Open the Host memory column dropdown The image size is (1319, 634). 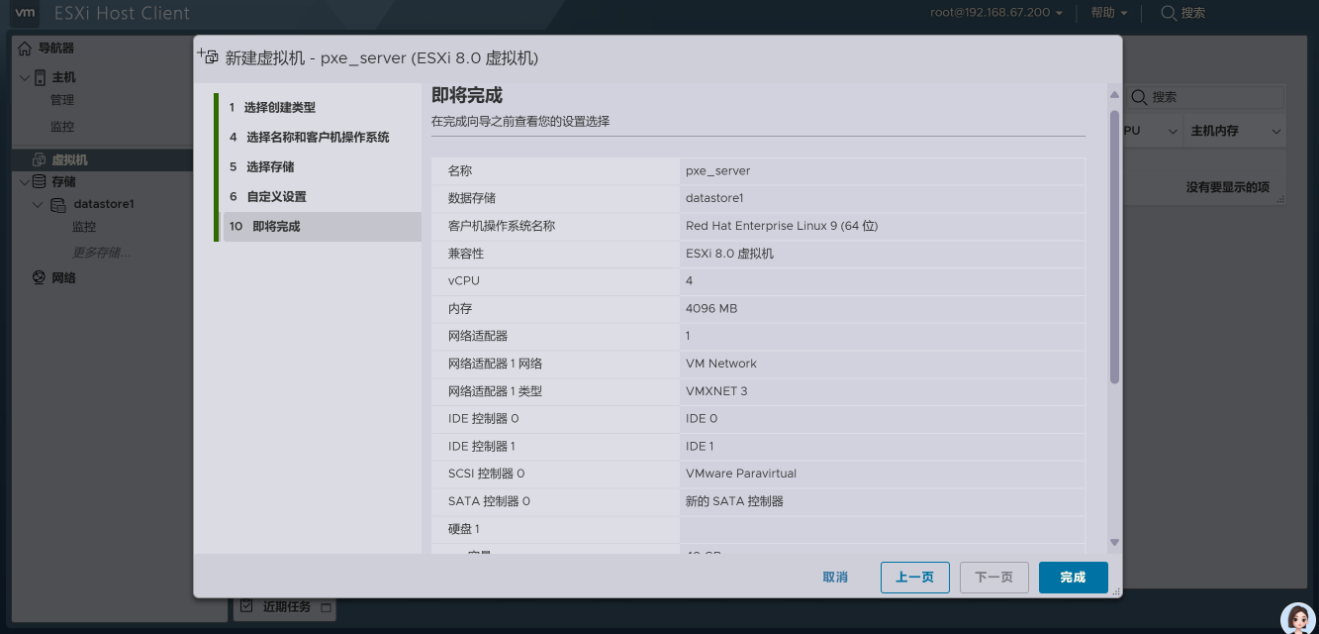point(1277,131)
